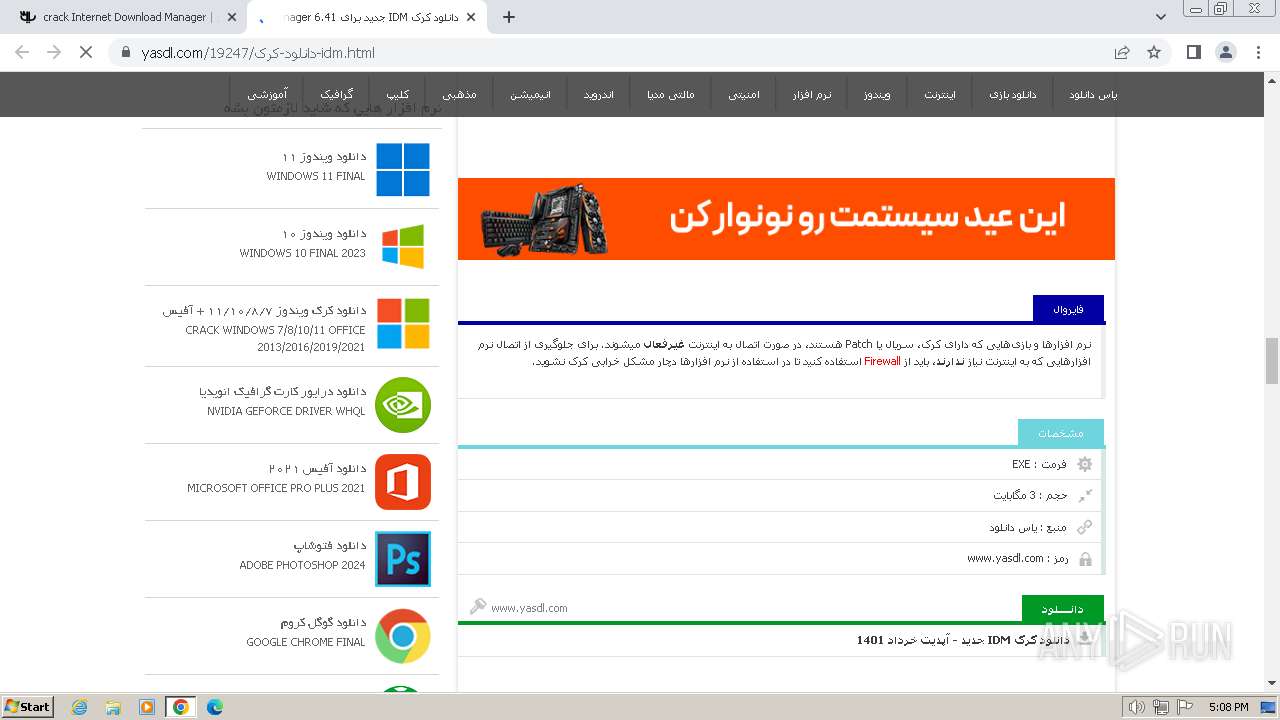Open the Action Center flag tray icon
1280x720 pixels.
(1185, 707)
